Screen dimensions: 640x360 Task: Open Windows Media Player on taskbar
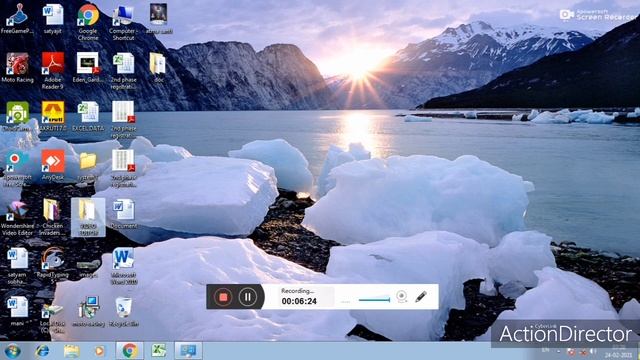(99, 351)
